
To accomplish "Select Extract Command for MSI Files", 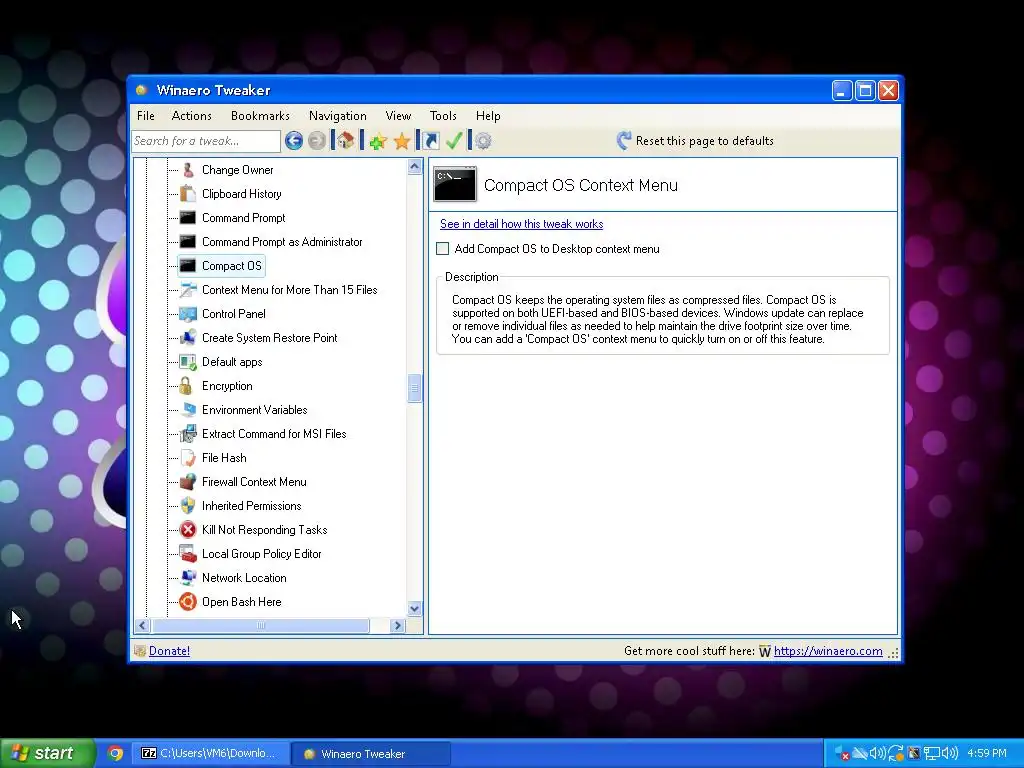I will [274, 434].
